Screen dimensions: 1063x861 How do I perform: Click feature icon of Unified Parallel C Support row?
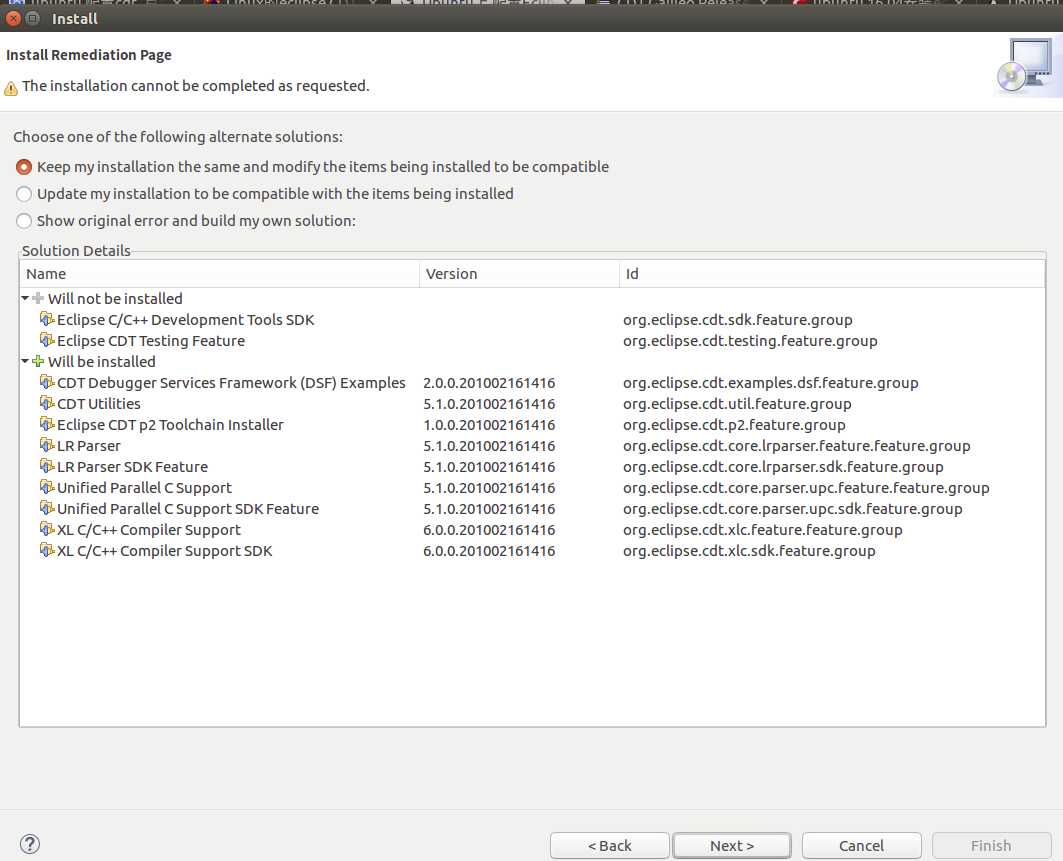(47, 487)
